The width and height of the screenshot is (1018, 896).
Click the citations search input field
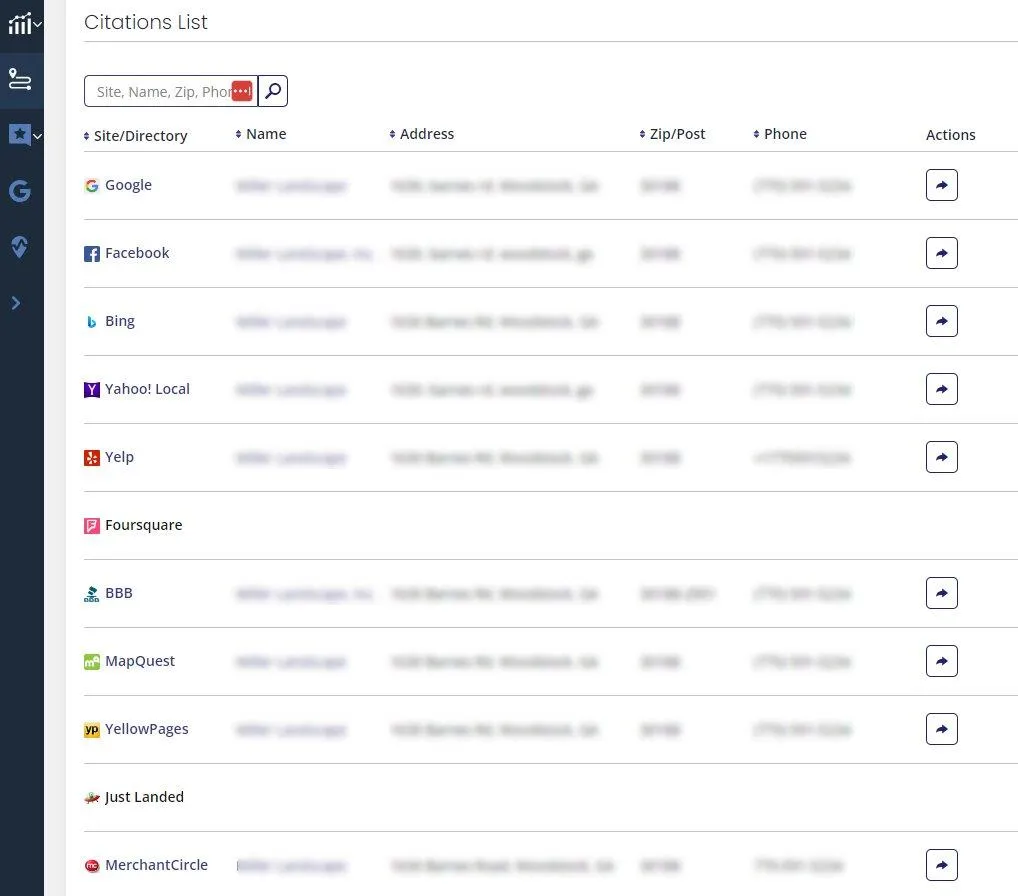click(x=171, y=91)
